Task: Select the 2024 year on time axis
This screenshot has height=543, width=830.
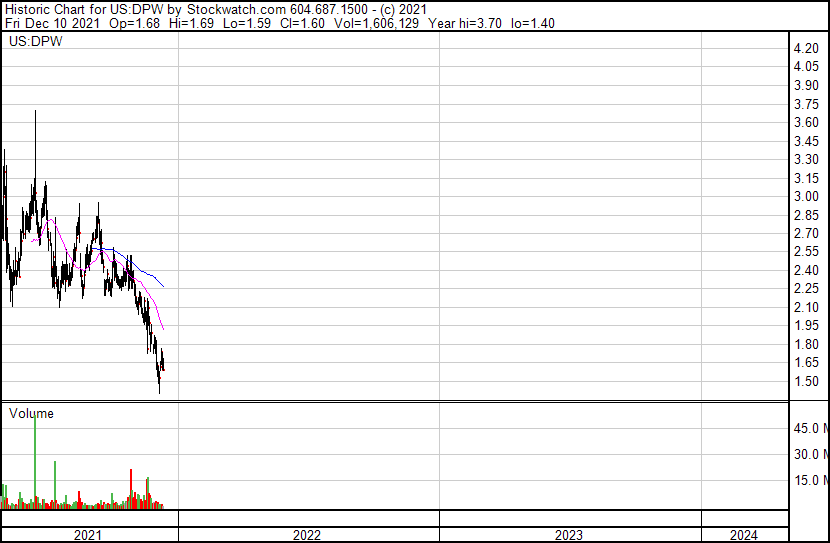Action: pyautogui.click(x=744, y=535)
